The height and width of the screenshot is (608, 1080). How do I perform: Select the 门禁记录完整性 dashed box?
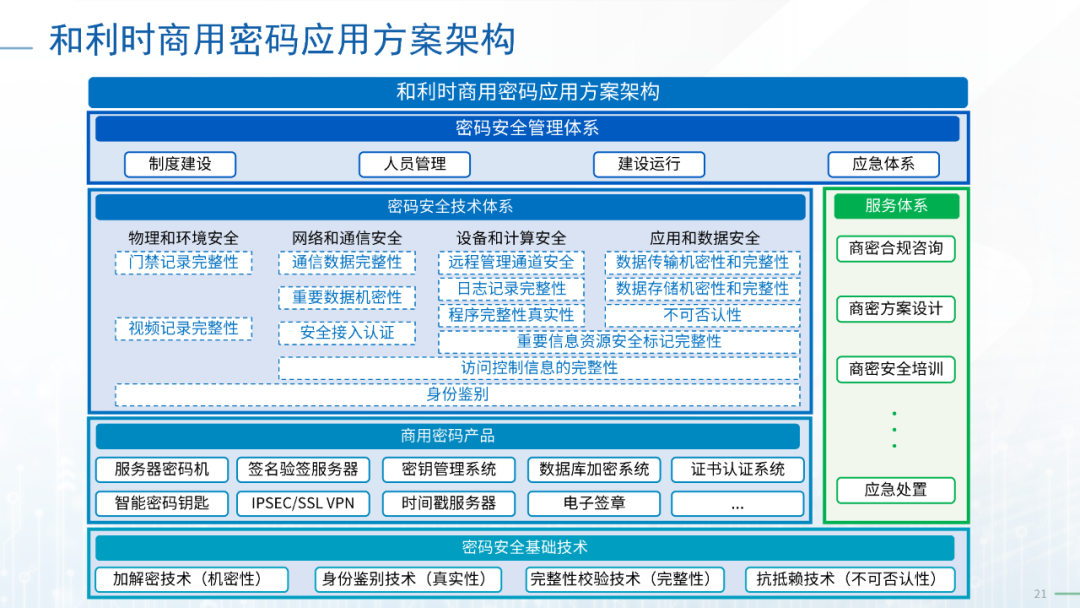point(183,262)
